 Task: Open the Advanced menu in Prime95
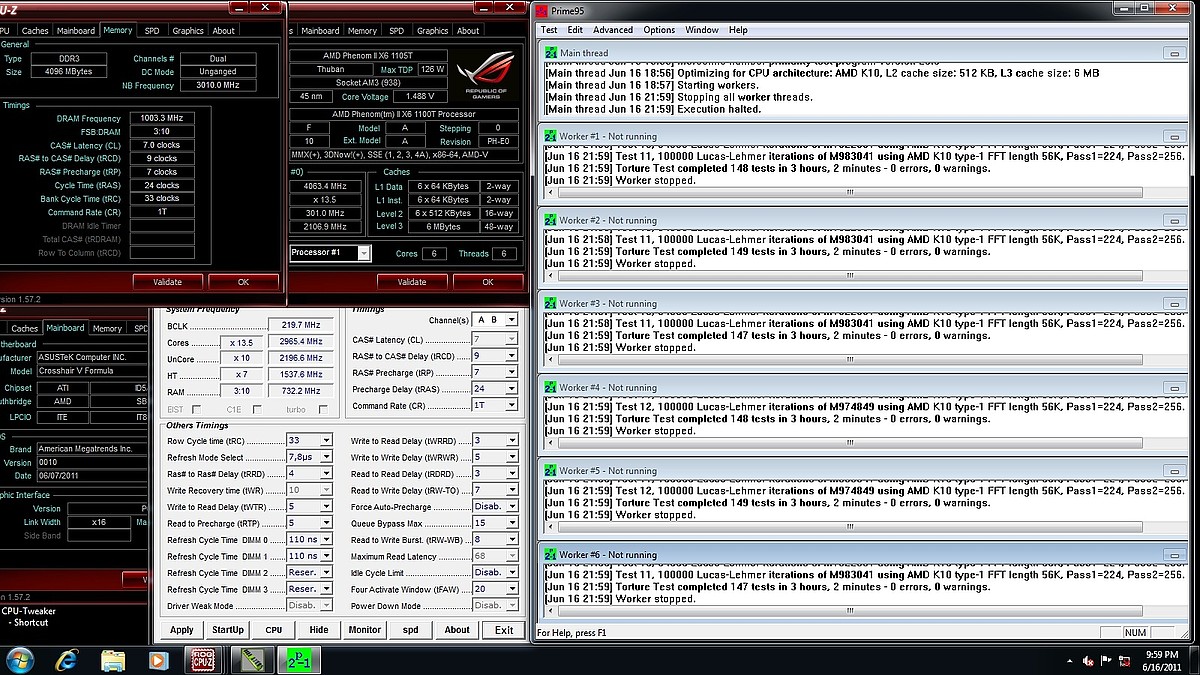(x=613, y=30)
